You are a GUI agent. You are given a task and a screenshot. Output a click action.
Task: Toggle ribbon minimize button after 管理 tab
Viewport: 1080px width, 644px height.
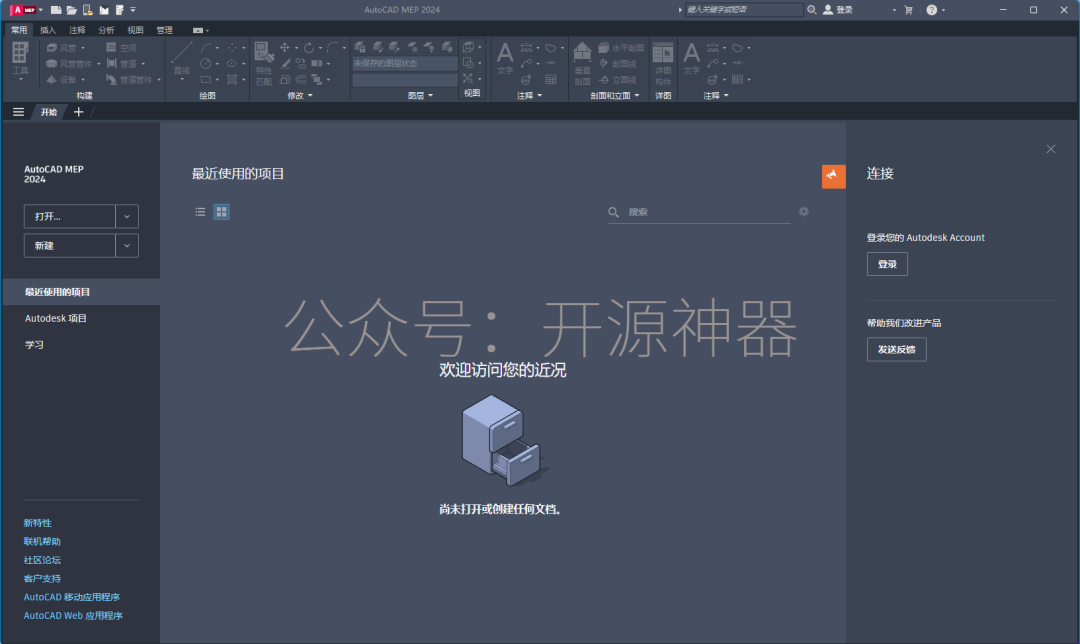198,30
